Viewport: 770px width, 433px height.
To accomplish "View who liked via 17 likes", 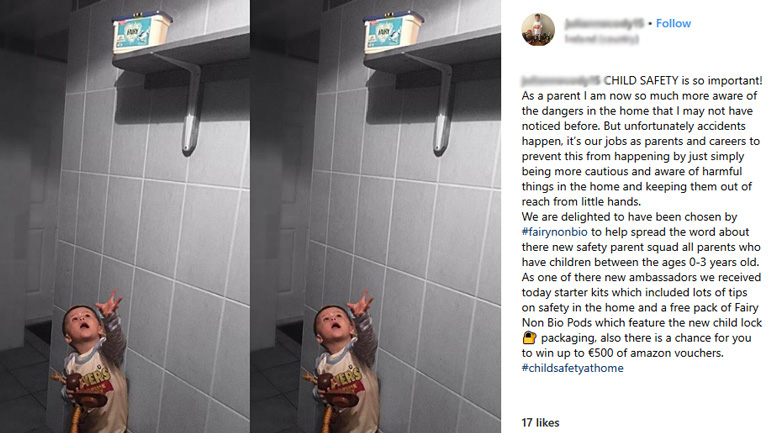I will pos(540,423).
